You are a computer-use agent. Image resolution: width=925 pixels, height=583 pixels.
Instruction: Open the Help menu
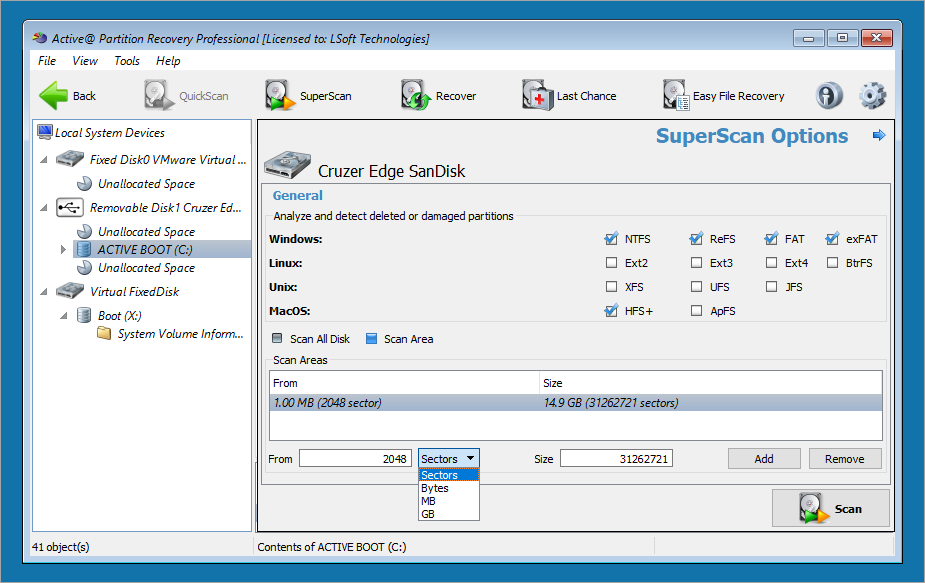point(168,61)
